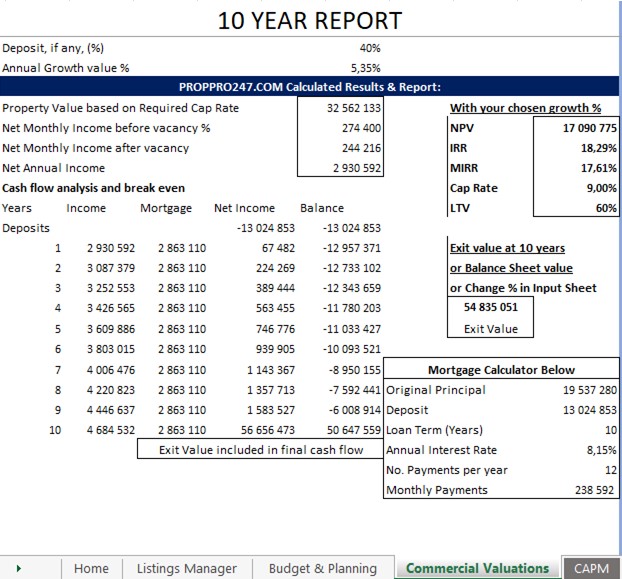Select the Mortgage column header
The width and height of the screenshot is (622, 579).
point(166,208)
